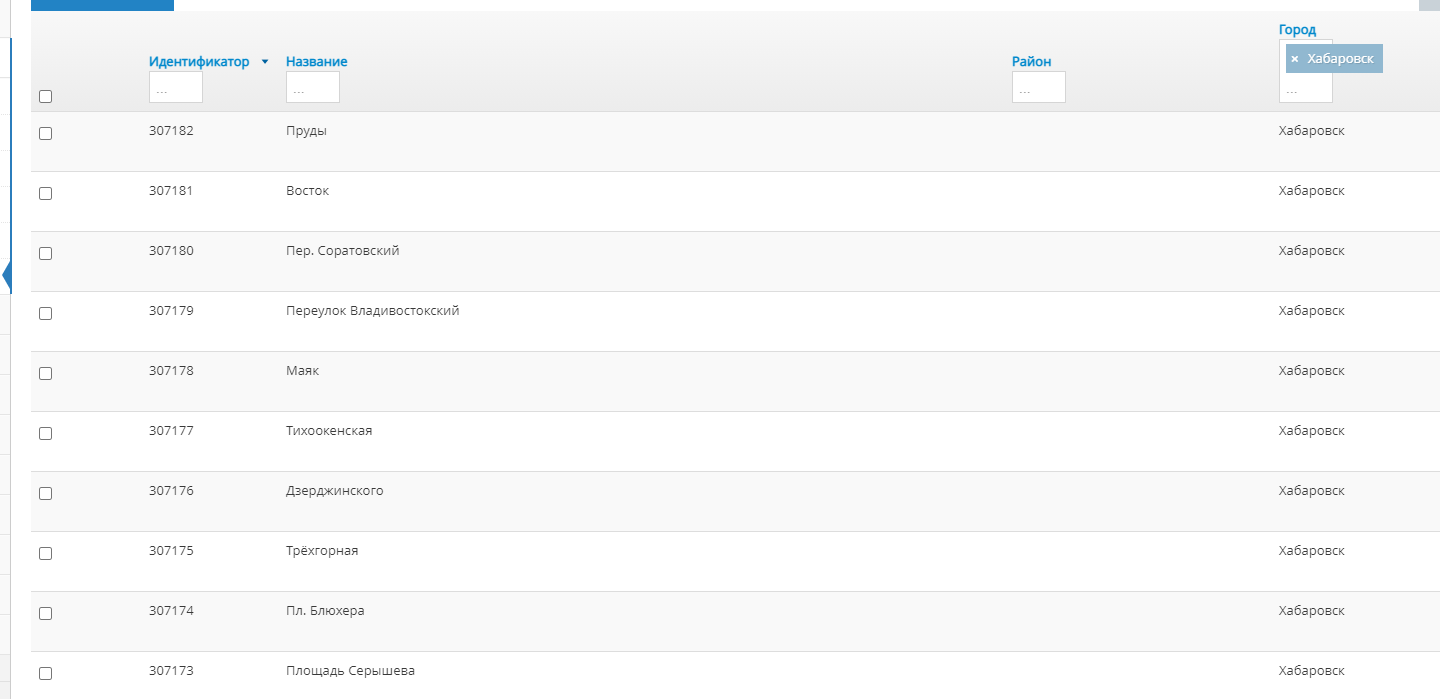Check the row for Пруды

[45, 133]
